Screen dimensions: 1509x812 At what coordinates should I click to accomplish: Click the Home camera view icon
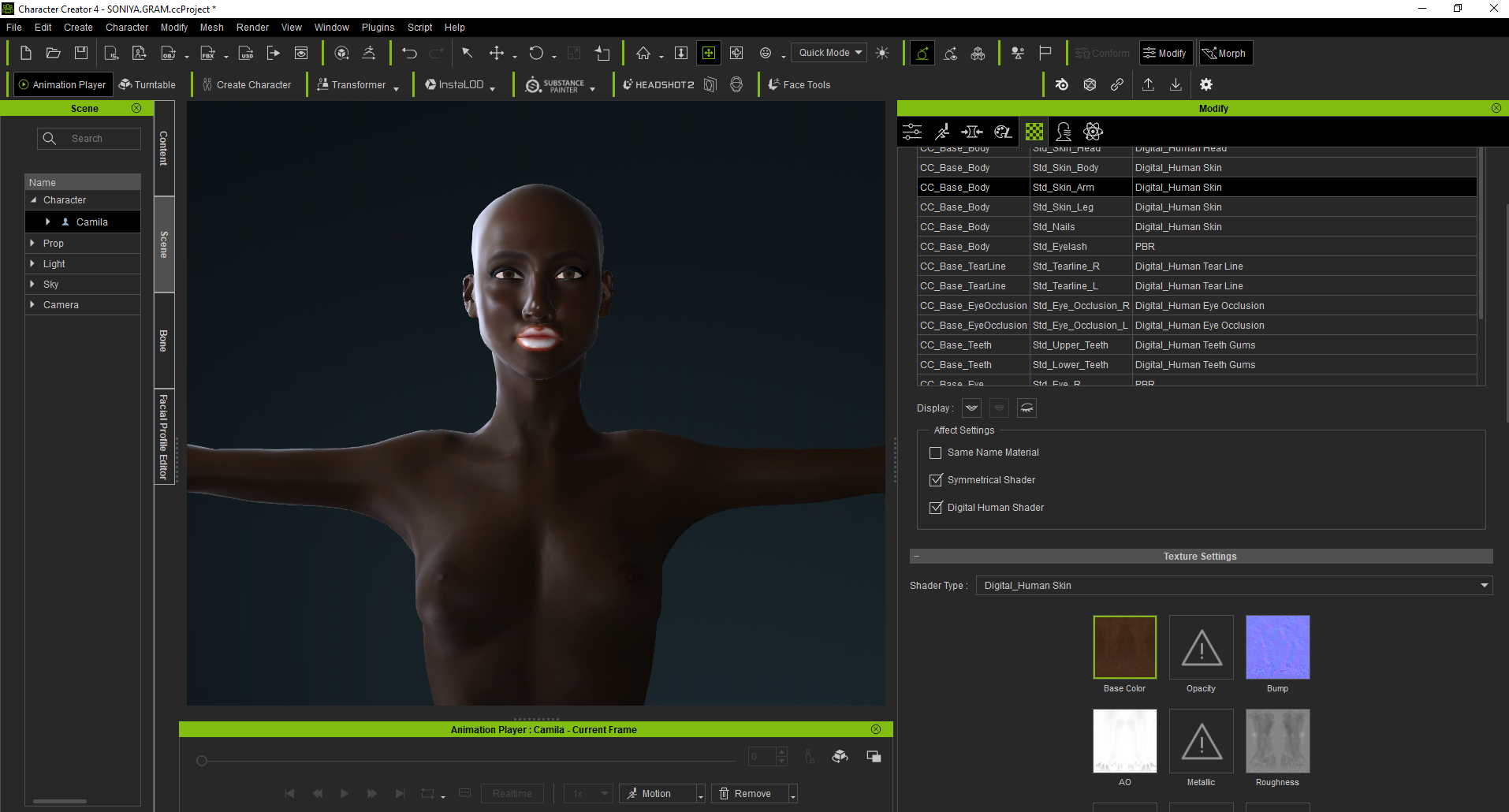click(x=643, y=53)
